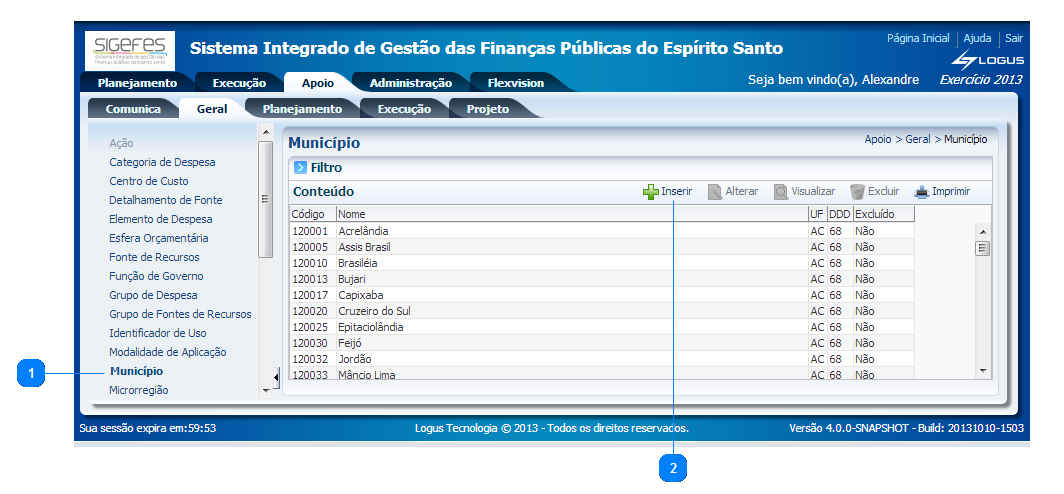Open the Execução top-level tab
This screenshot has width=1064, height=494.
239,84
